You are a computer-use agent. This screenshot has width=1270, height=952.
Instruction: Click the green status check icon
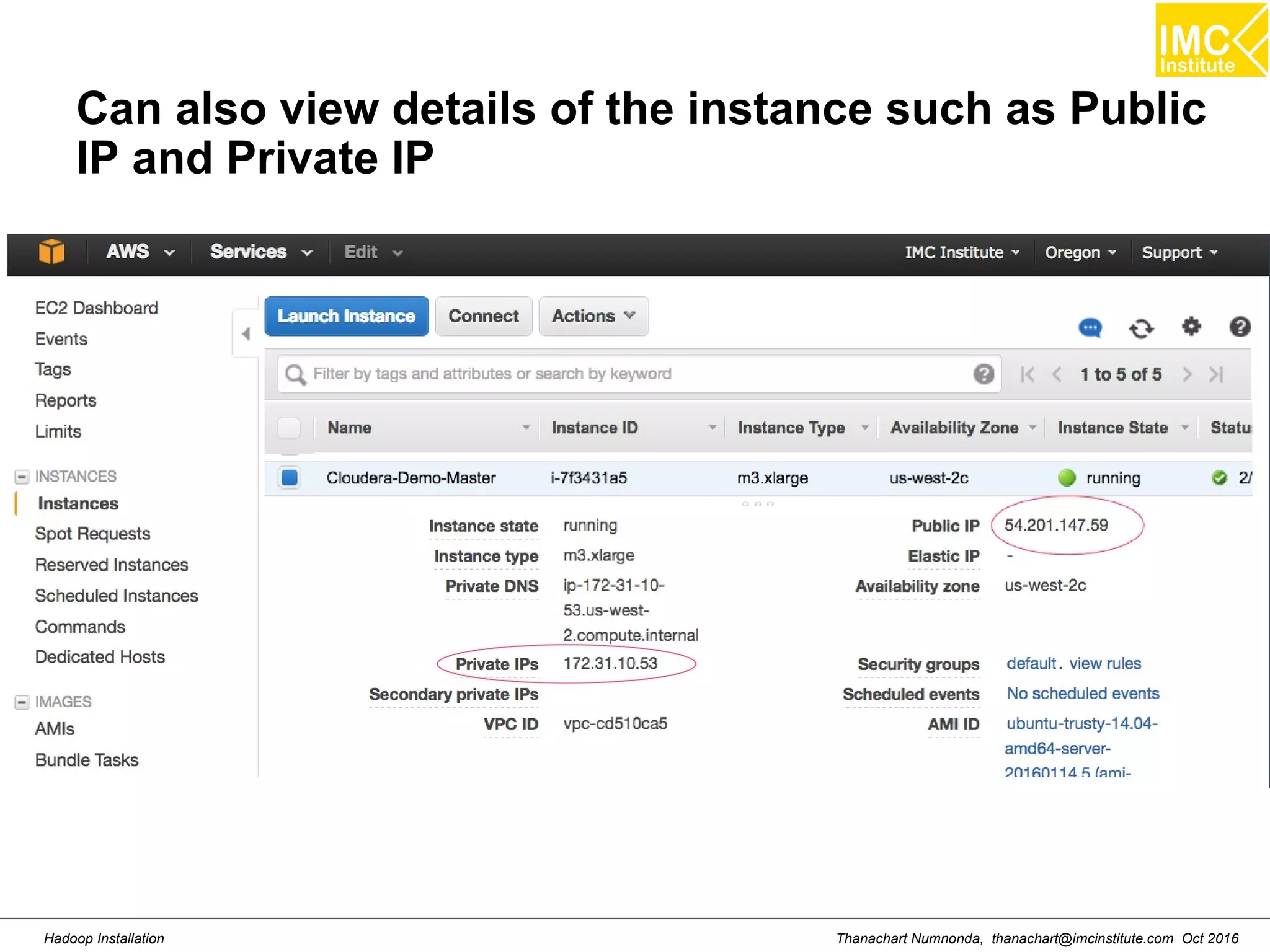(x=1219, y=478)
